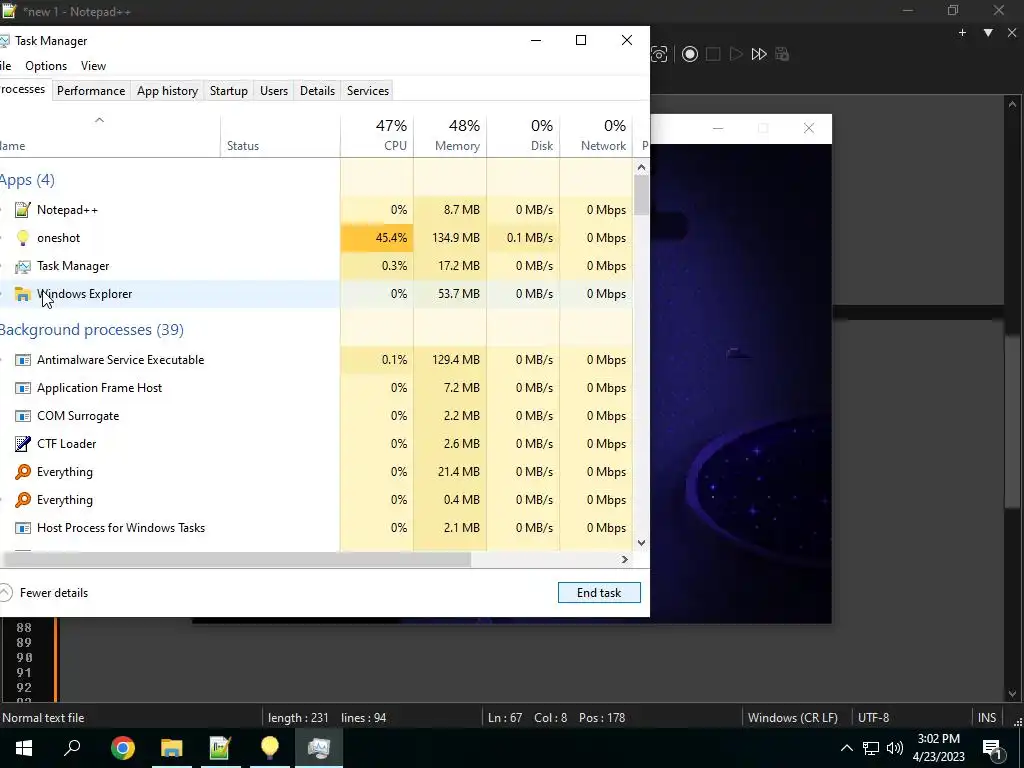The image size is (1024, 768).
Task: Select Host Process for Windows Tasks icon
Action: point(23,528)
